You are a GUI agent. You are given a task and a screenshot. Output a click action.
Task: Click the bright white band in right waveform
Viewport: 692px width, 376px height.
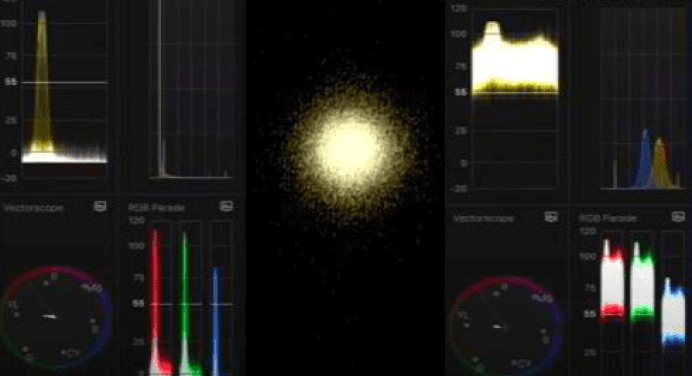[515, 64]
